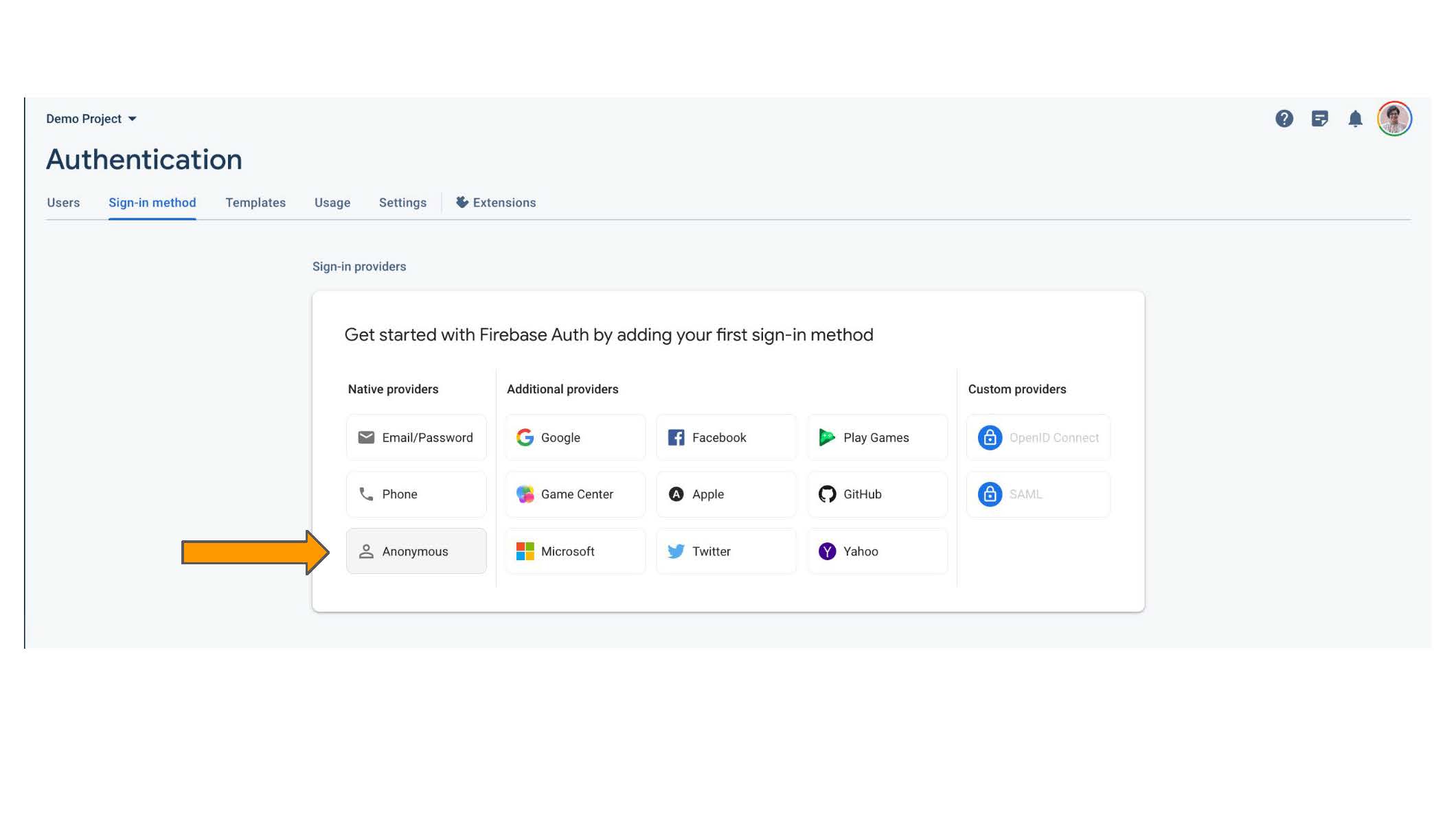This screenshot has height=819, width=1456.
Task: Select the Game Center label
Action: pyautogui.click(x=577, y=494)
